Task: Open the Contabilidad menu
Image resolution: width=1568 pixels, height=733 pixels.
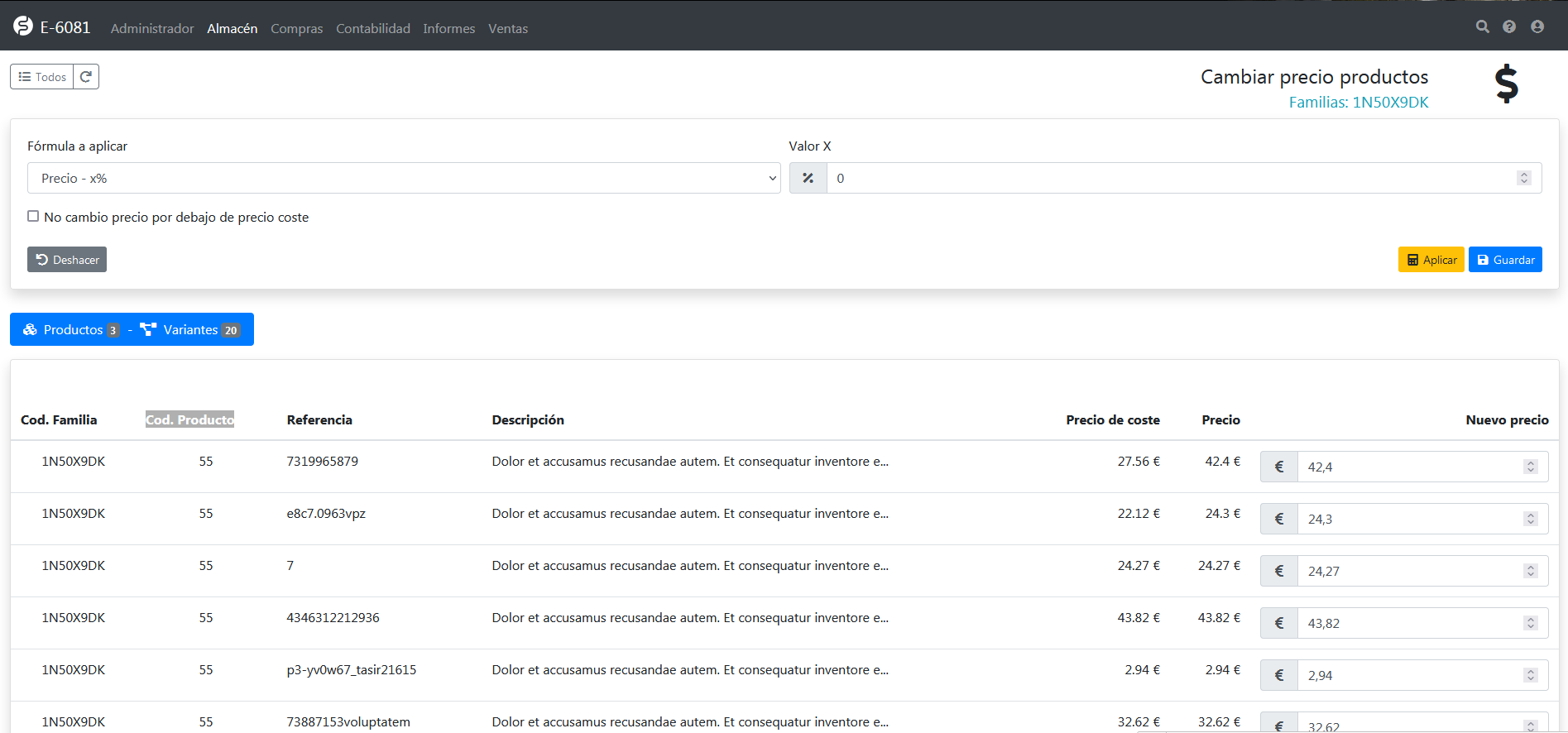Action: click(x=372, y=28)
